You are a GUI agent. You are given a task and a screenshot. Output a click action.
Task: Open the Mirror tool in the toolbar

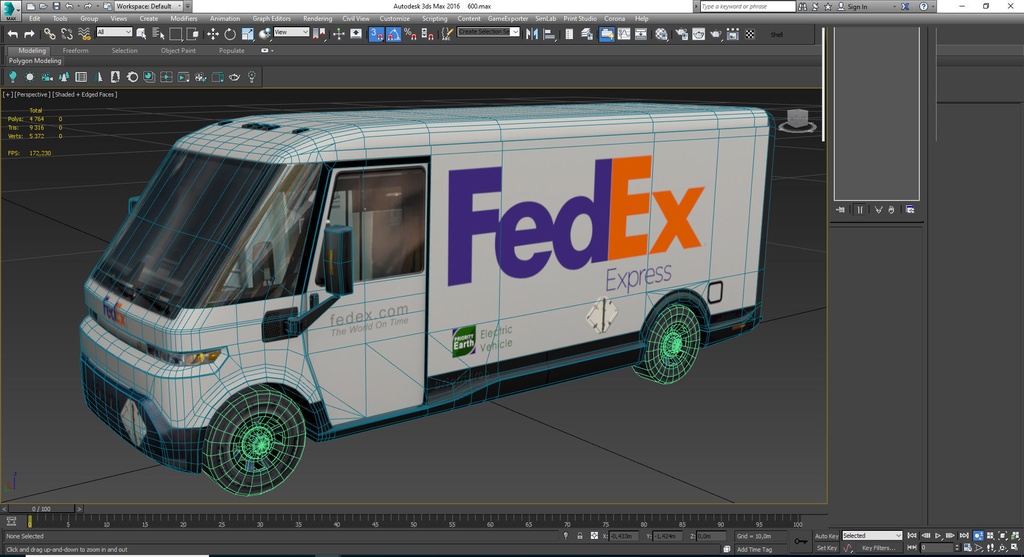click(531, 34)
